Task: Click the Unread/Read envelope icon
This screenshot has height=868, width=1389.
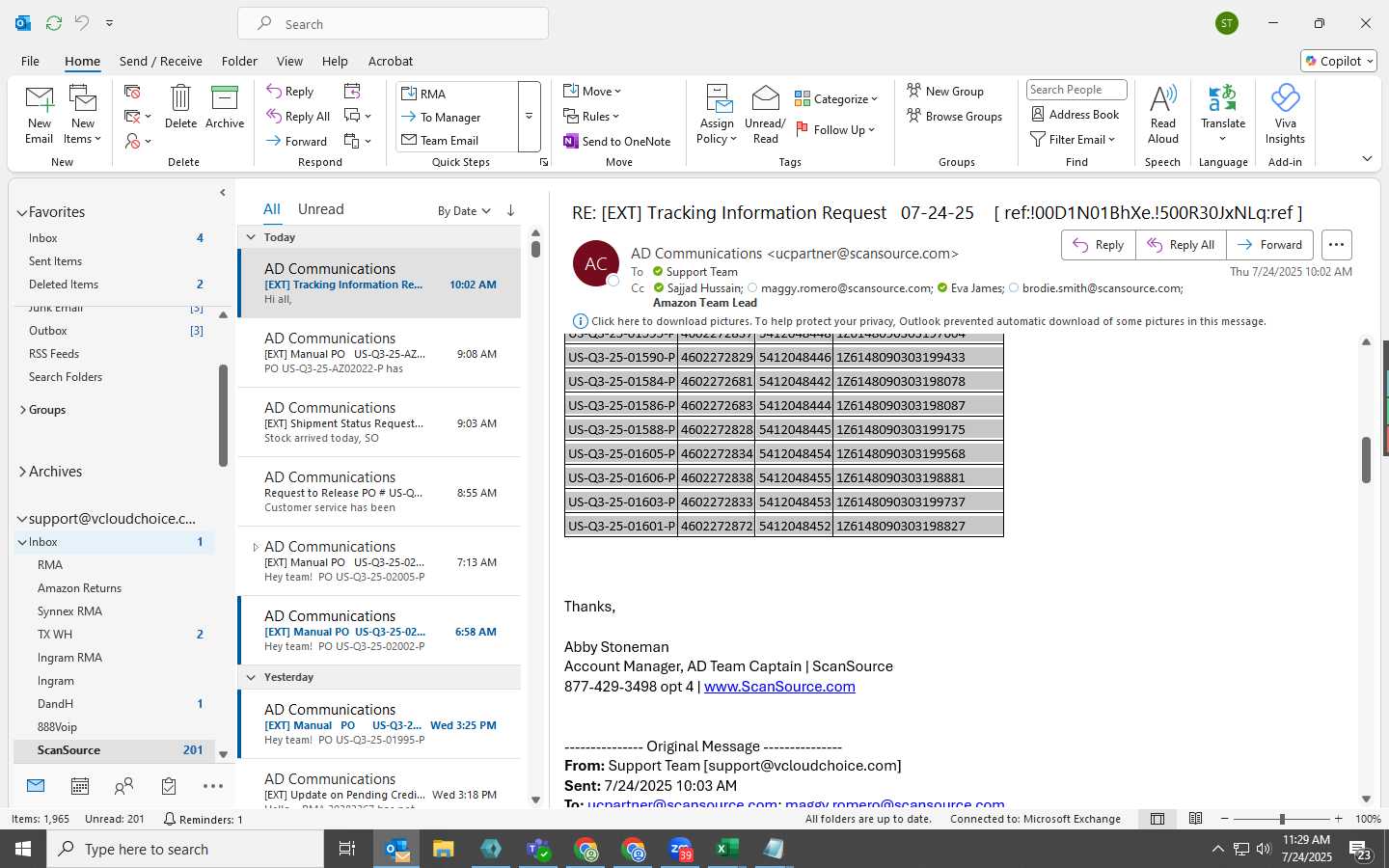Action: [x=765, y=98]
